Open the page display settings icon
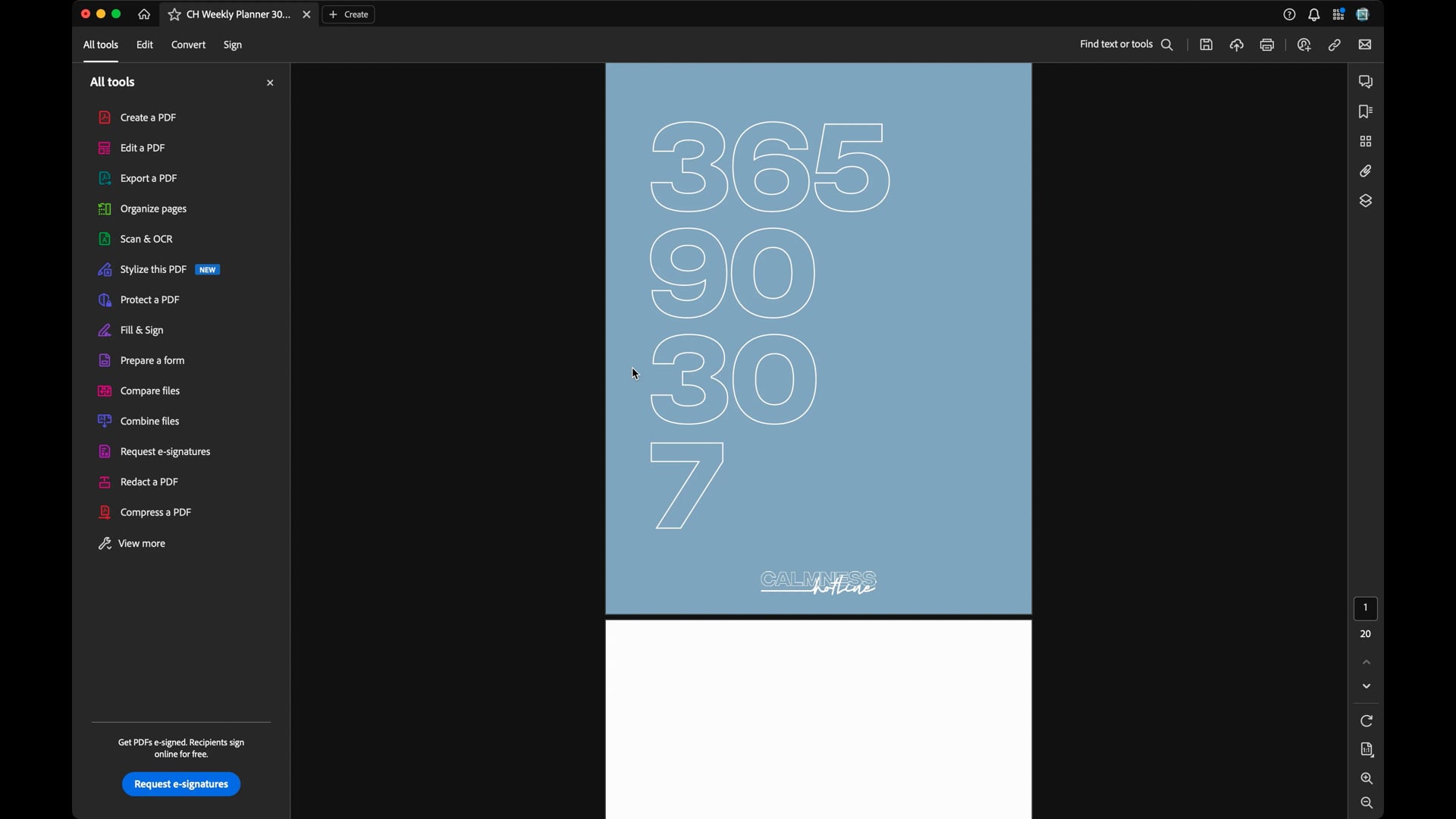The height and width of the screenshot is (819, 1456). click(x=1367, y=750)
